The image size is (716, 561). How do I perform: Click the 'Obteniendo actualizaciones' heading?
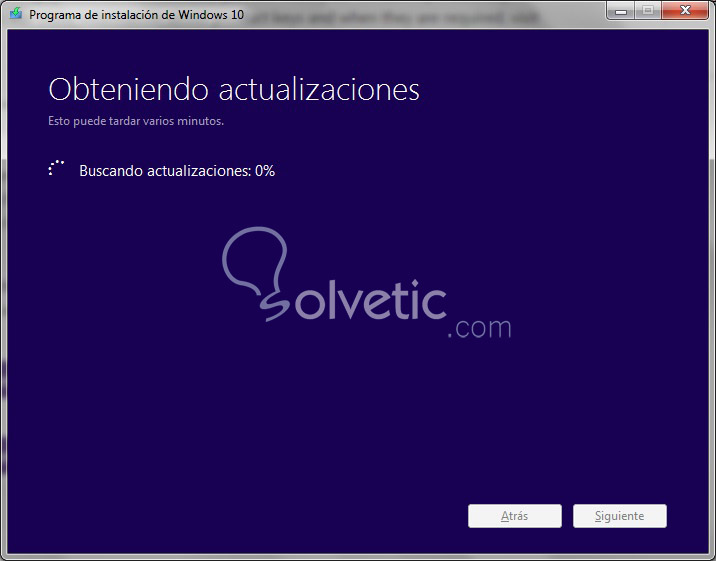(234, 89)
